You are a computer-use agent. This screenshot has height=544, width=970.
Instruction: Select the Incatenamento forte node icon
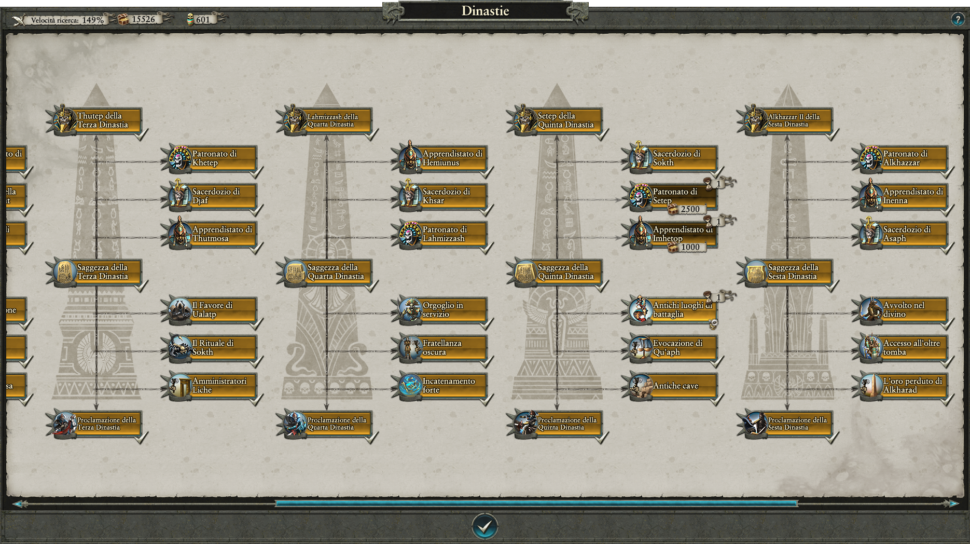coord(410,386)
